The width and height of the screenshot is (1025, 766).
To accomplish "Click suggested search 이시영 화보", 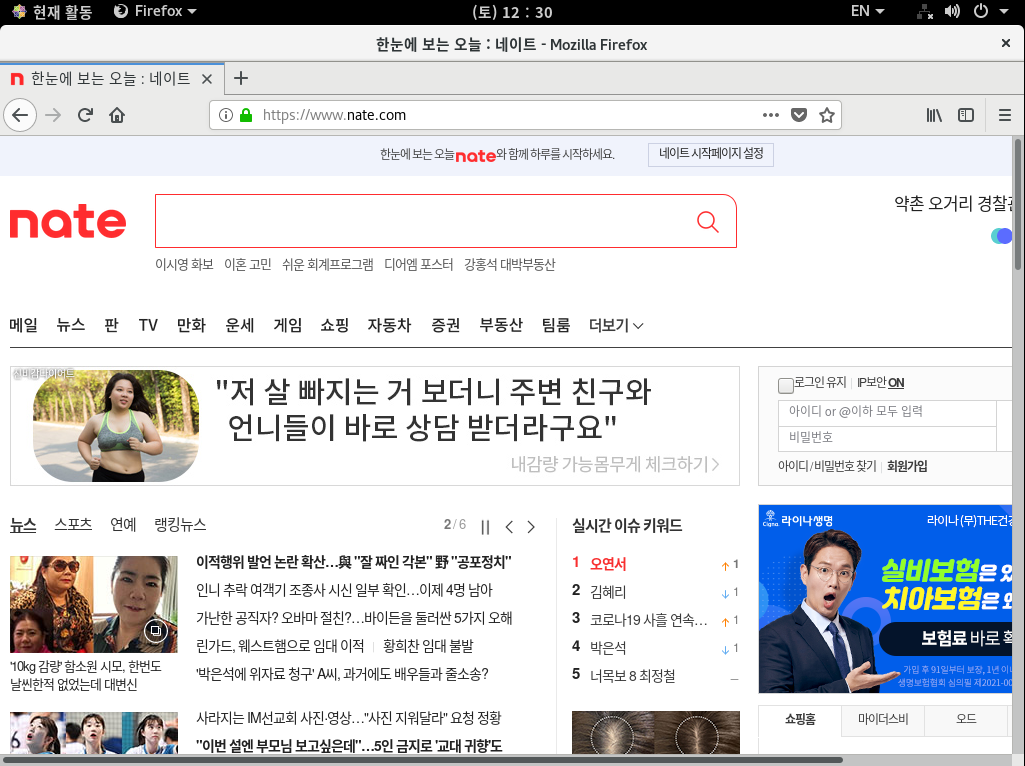I will coord(184,265).
